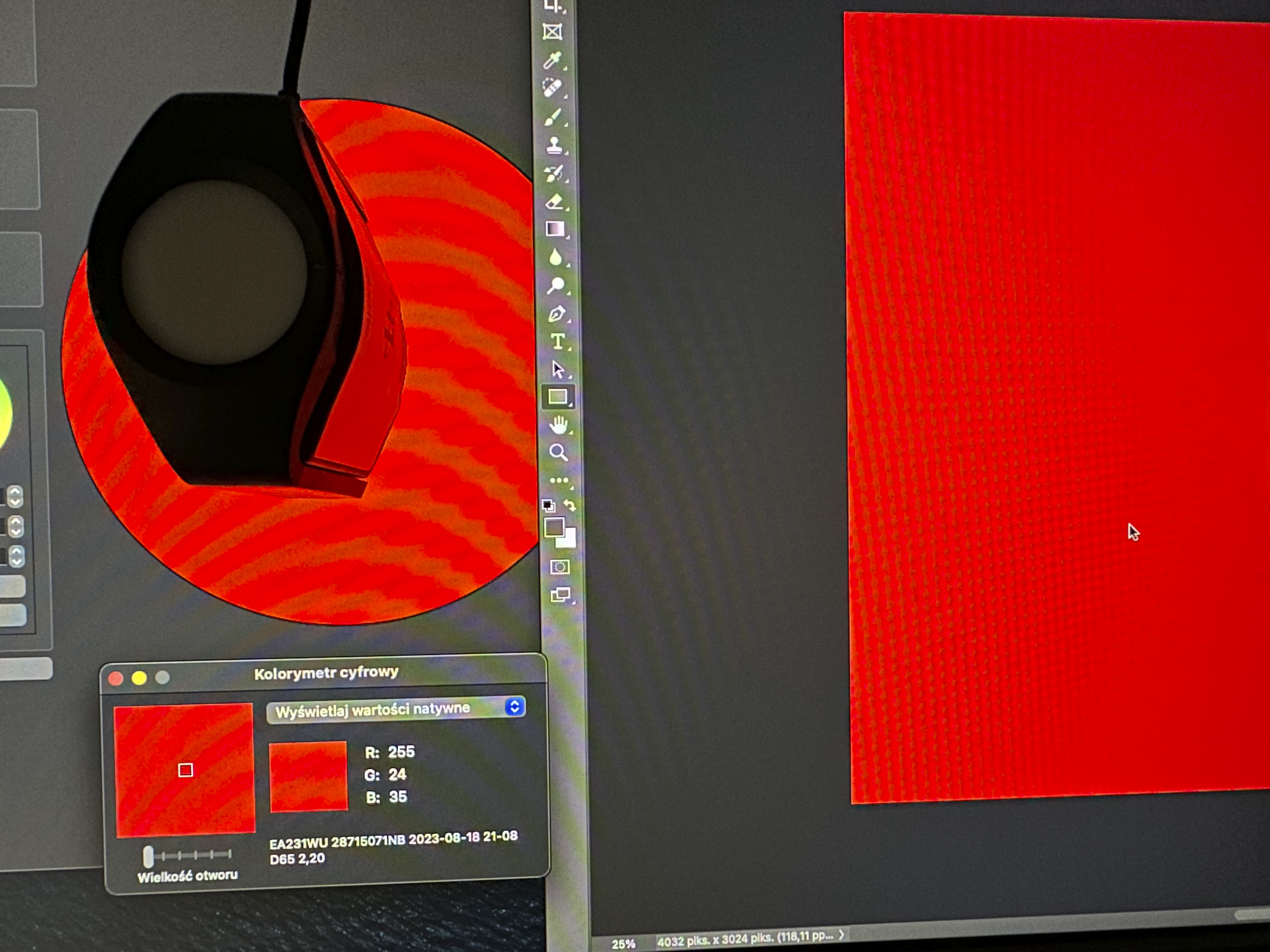Click the 25% zoom level field

[x=623, y=944]
